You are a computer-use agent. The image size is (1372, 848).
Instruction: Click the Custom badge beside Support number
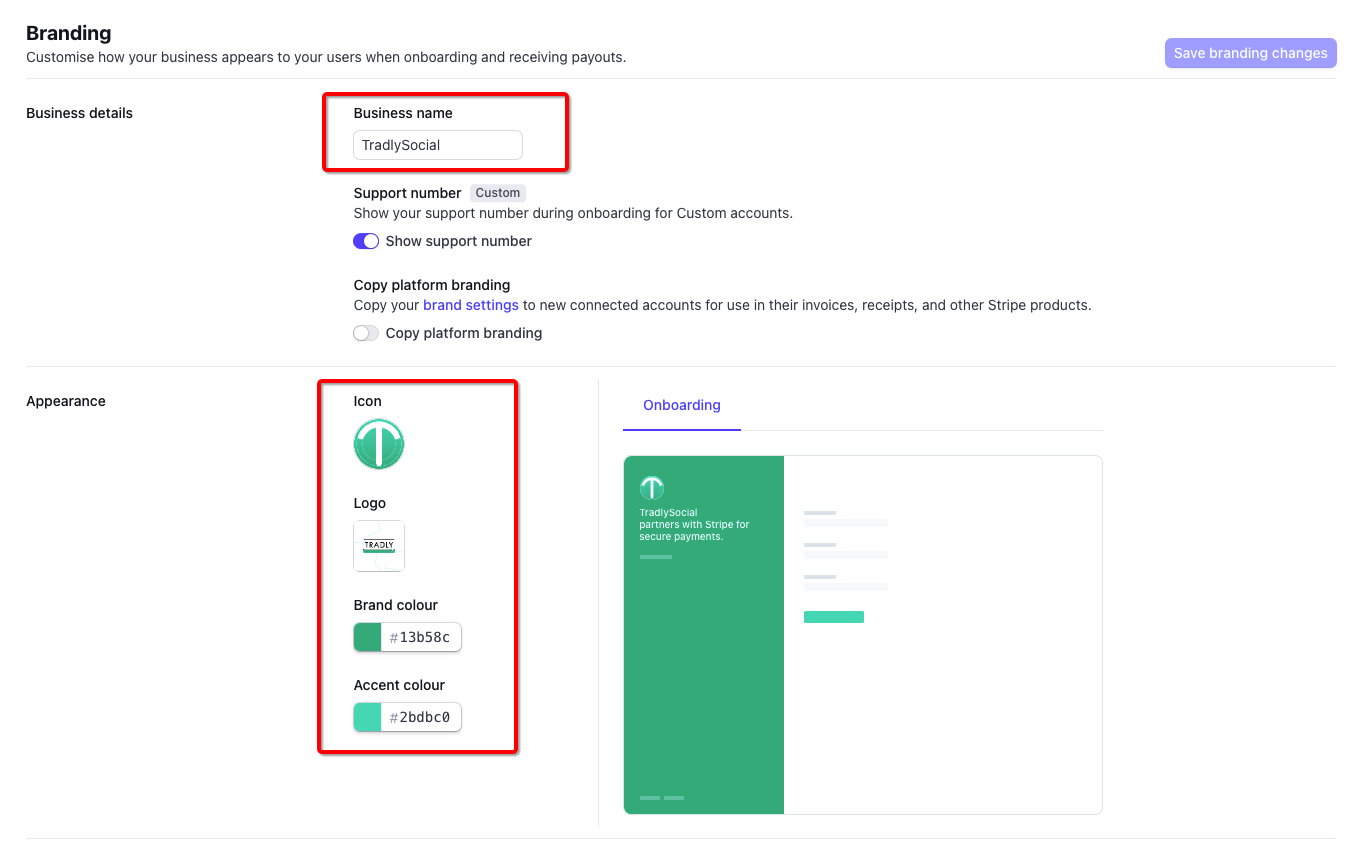click(x=498, y=193)
